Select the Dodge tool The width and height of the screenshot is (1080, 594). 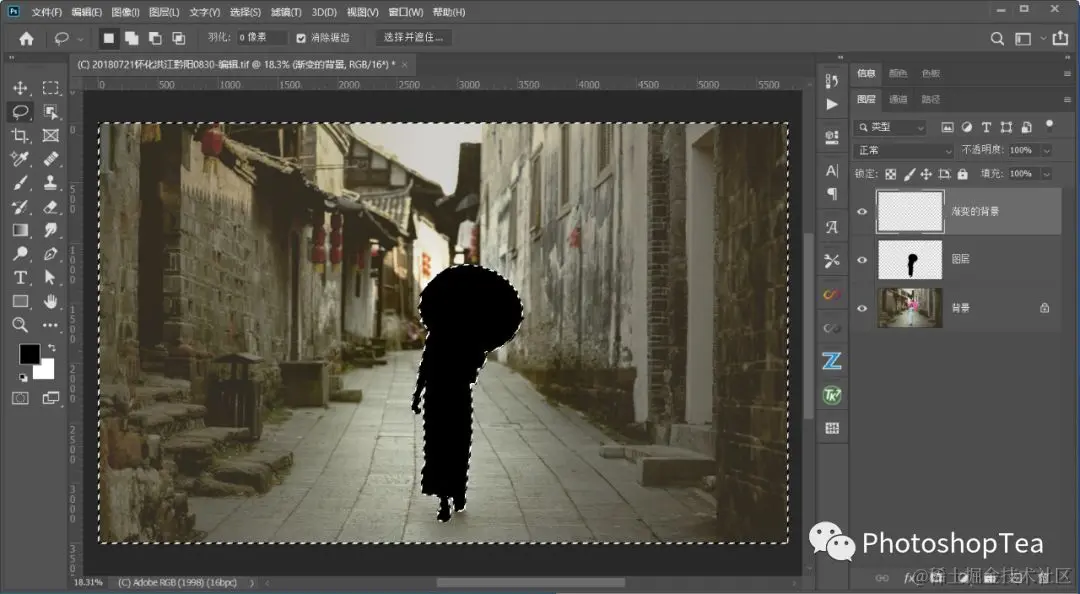(20, 254)
